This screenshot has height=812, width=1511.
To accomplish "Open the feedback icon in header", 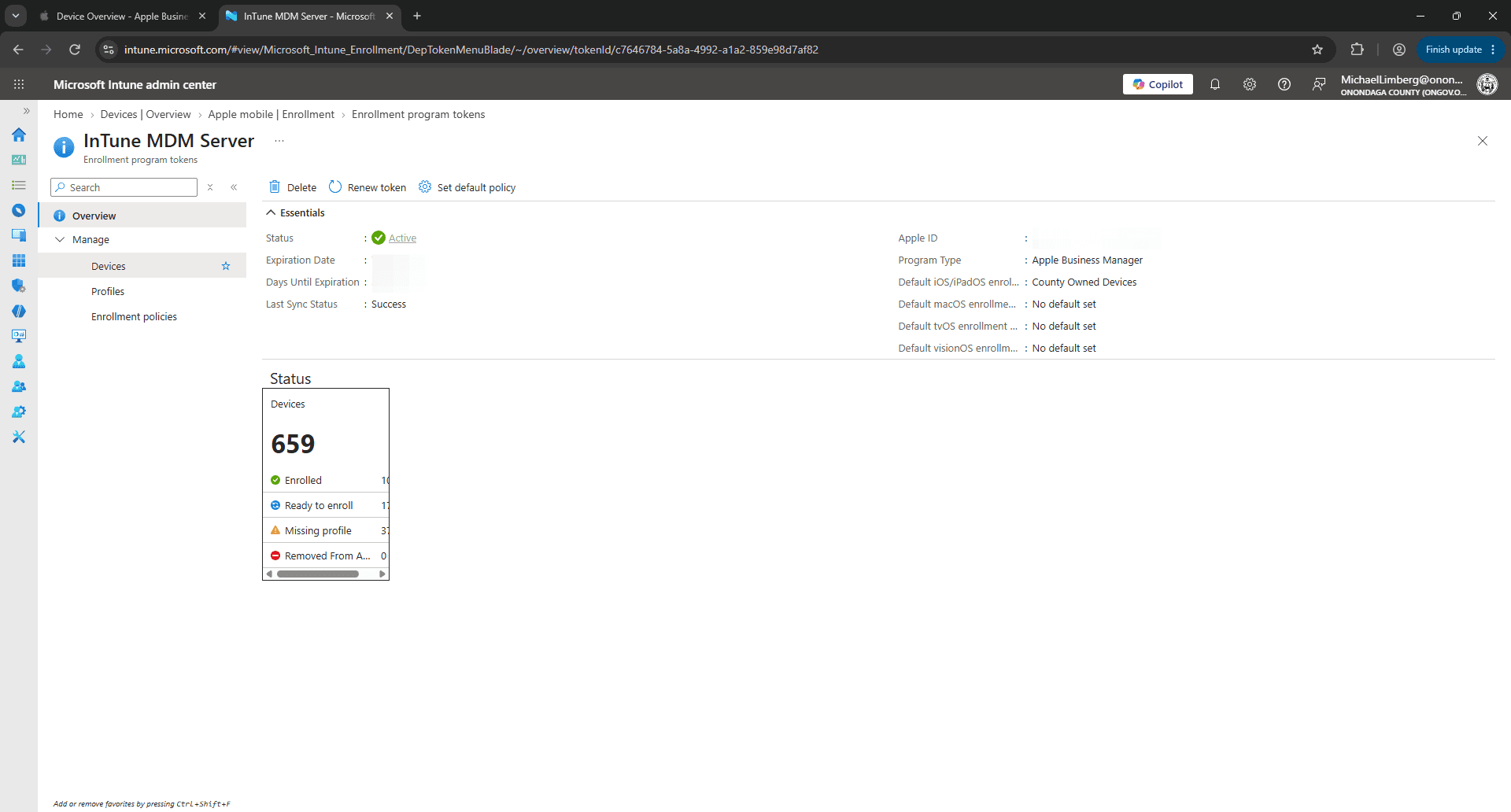I will point(1319,84).
